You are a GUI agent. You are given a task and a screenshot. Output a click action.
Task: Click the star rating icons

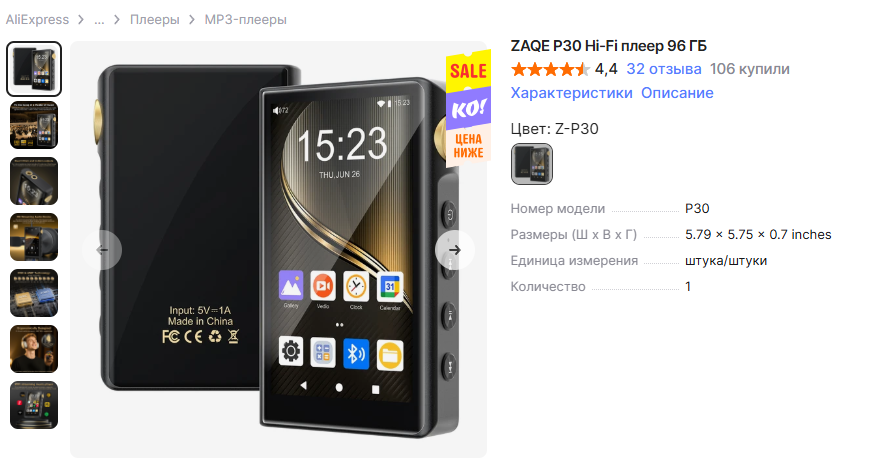tap(550, 69)
